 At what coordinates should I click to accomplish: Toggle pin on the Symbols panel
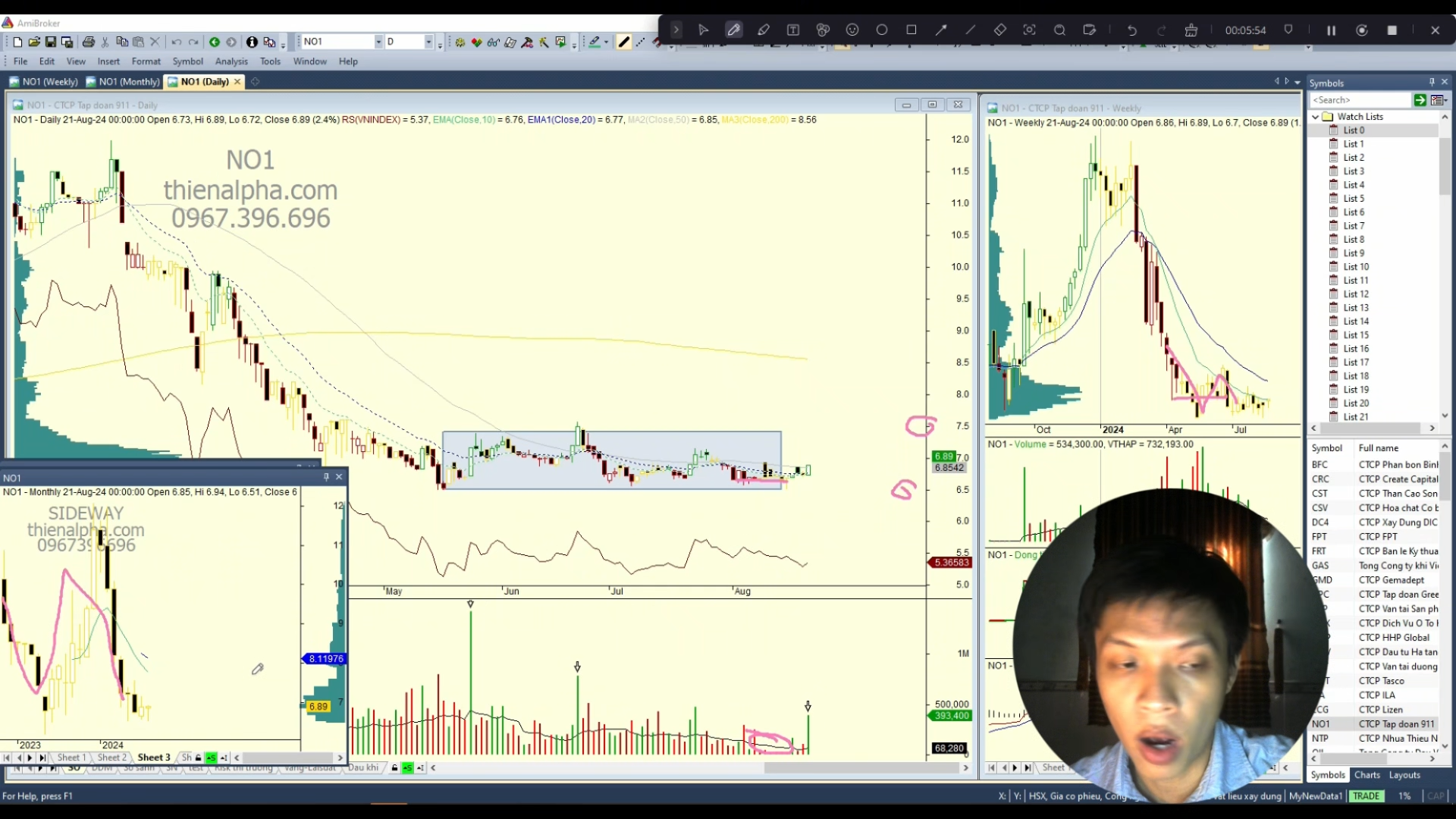point(1432,82)
